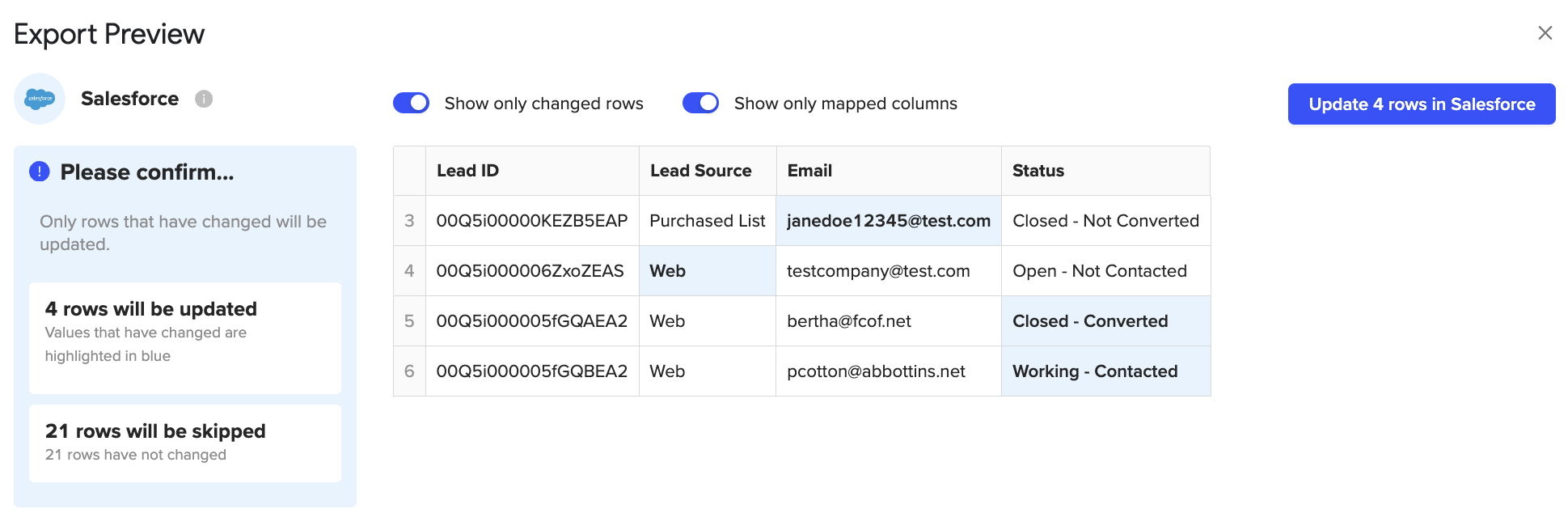
Task: Click the highlighted Closed - Converted status cell
Action: click(x=1105, y=321)
